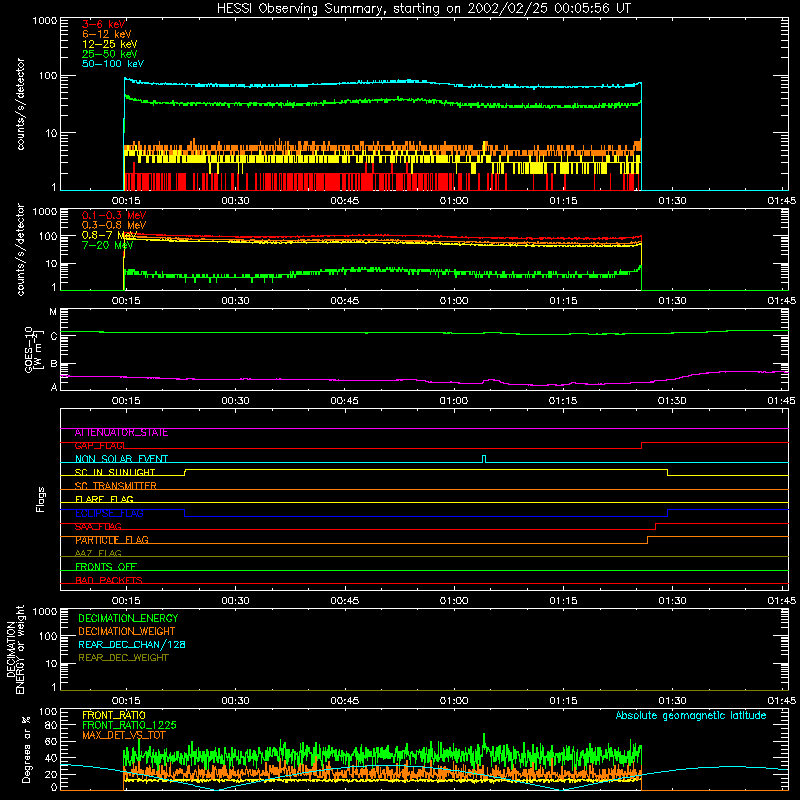The height and width of the screenshot is (800, 800).
Task: Click the 00:45 tick label under decimation plot
Action: click(344, 701)
